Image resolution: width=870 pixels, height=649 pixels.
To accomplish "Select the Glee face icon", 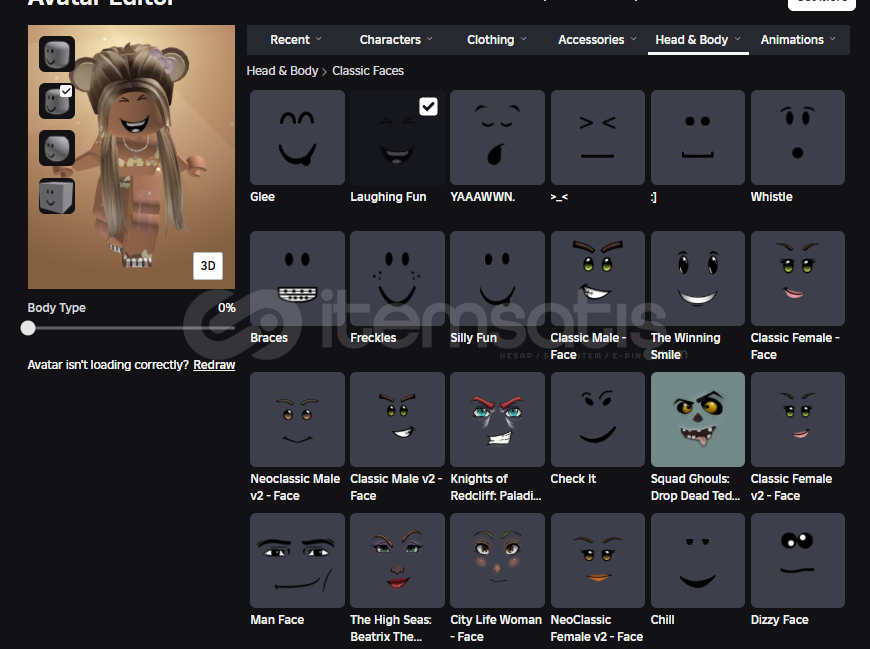I will pyautogui.click(x=297, y=138).
